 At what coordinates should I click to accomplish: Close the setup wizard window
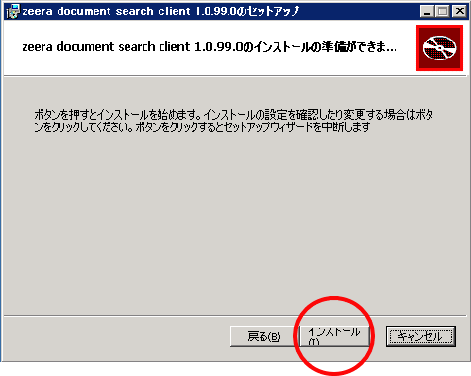[x=460, y=12]
